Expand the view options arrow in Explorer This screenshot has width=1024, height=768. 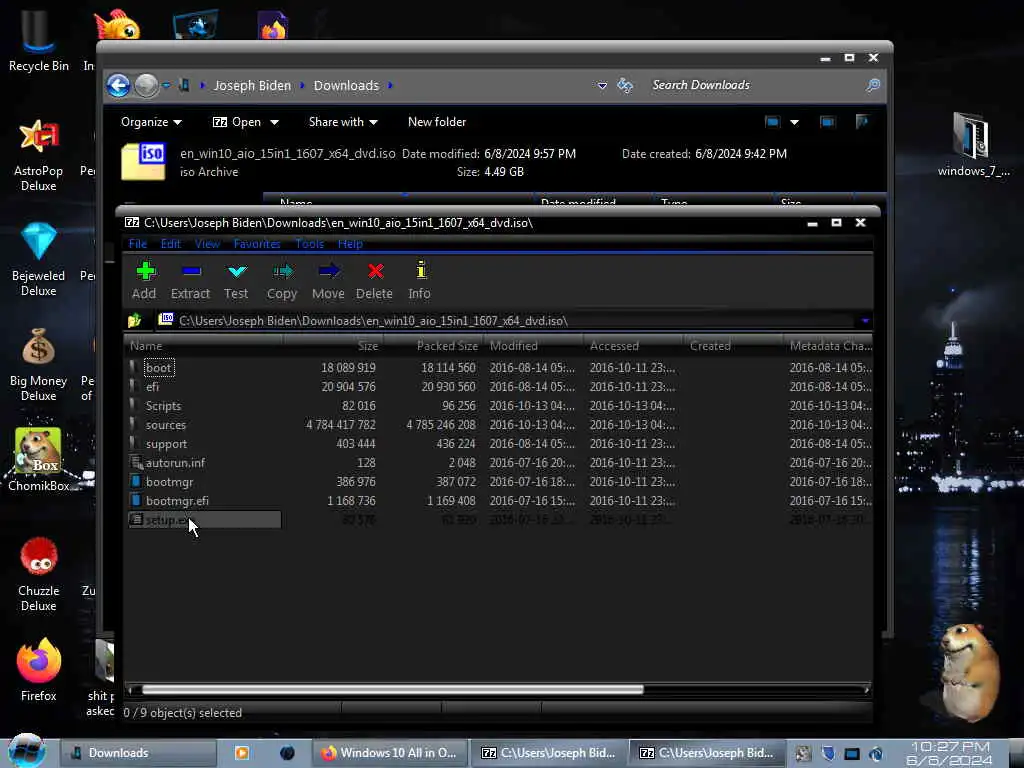coord(794,122)
